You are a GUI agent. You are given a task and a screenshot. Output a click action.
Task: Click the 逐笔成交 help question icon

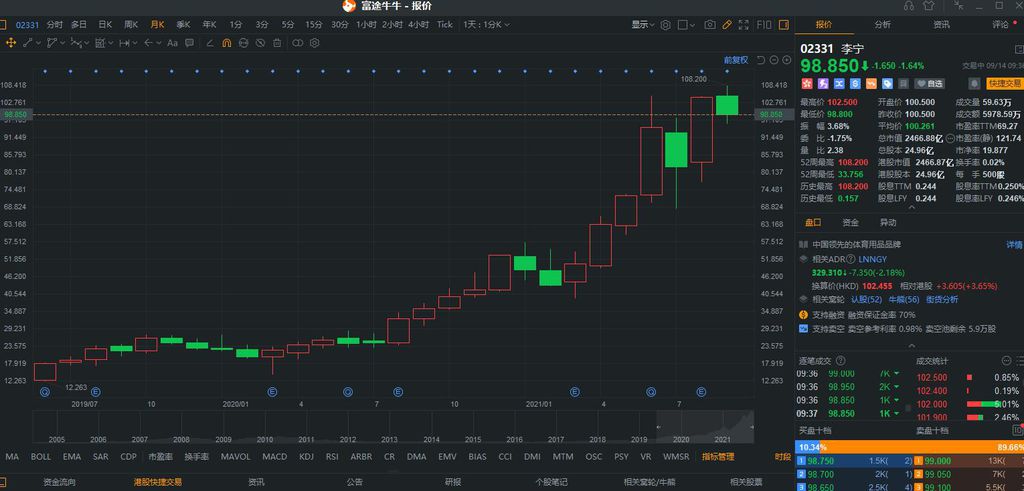840,360
